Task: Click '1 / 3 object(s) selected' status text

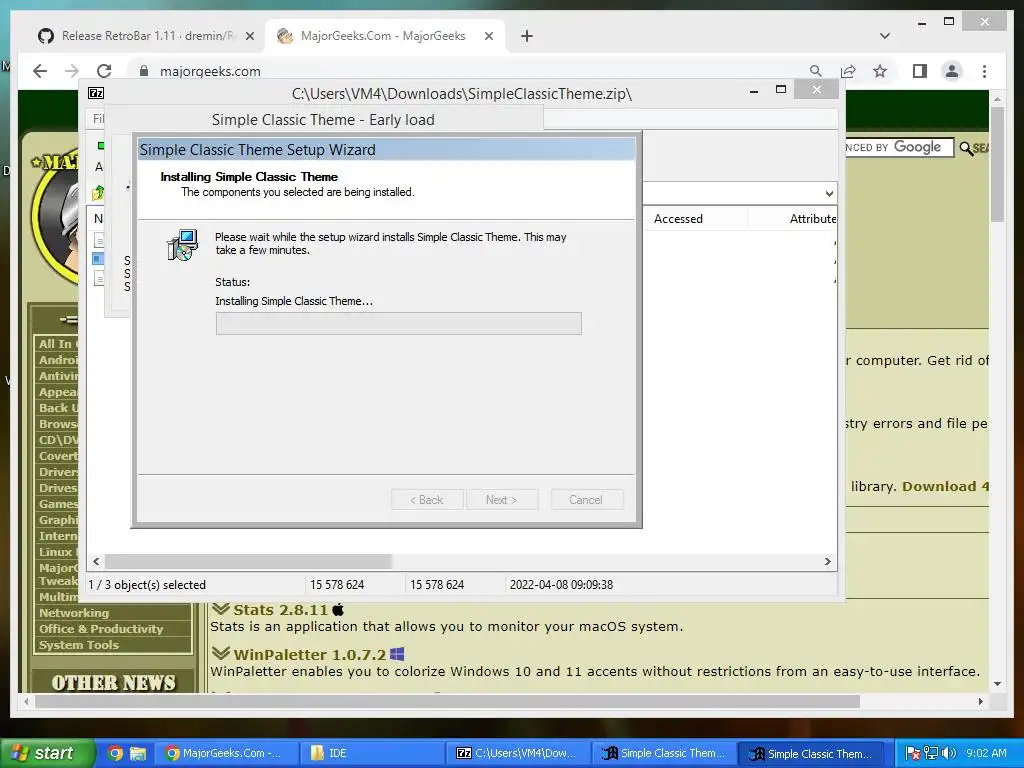Action: (147, 584)
